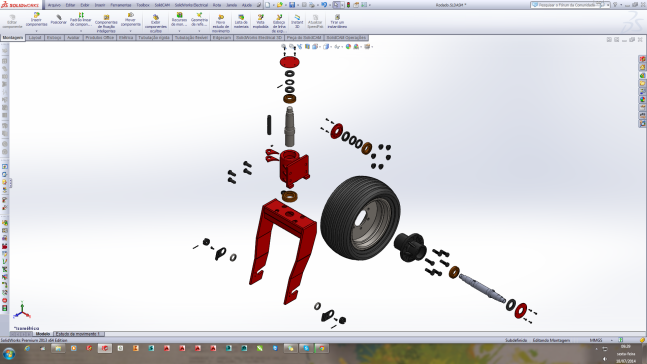This screenshot has width=647, height=364.
Task: Click Apply scene icon
Action: [x=357, y=47]
